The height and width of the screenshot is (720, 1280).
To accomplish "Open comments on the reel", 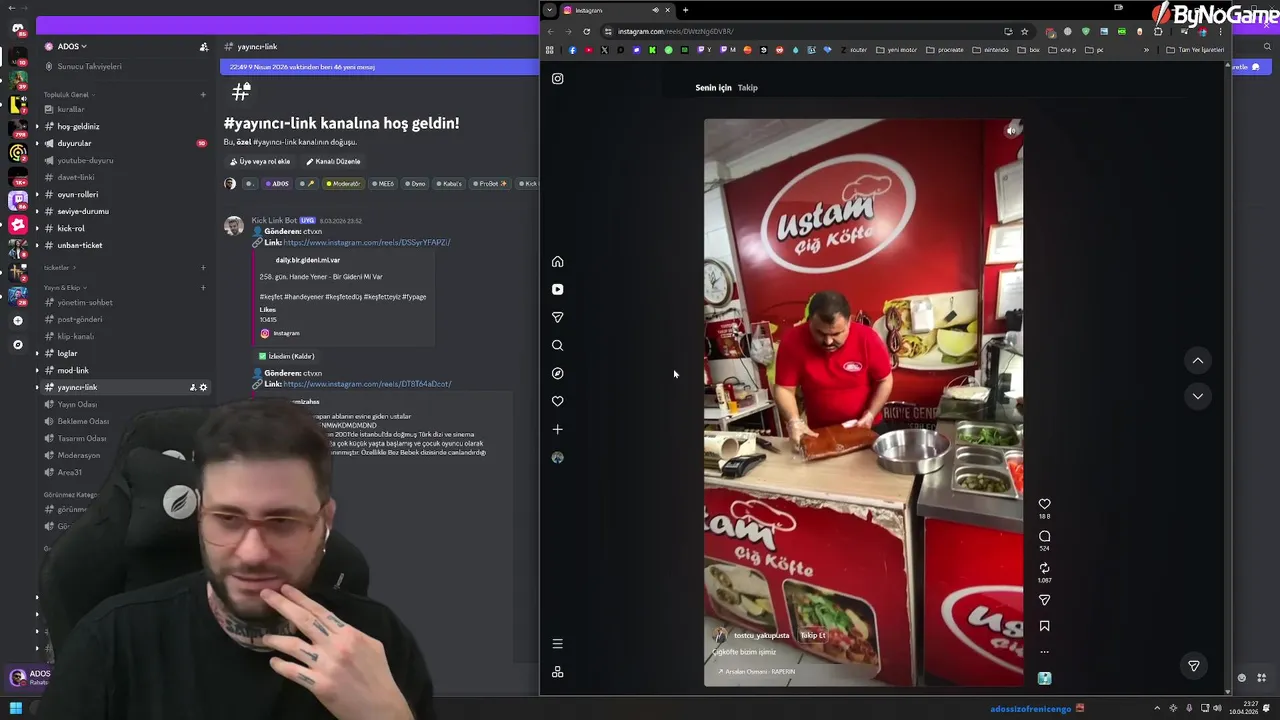I will pyautogui.click(x=1044, y=536).
